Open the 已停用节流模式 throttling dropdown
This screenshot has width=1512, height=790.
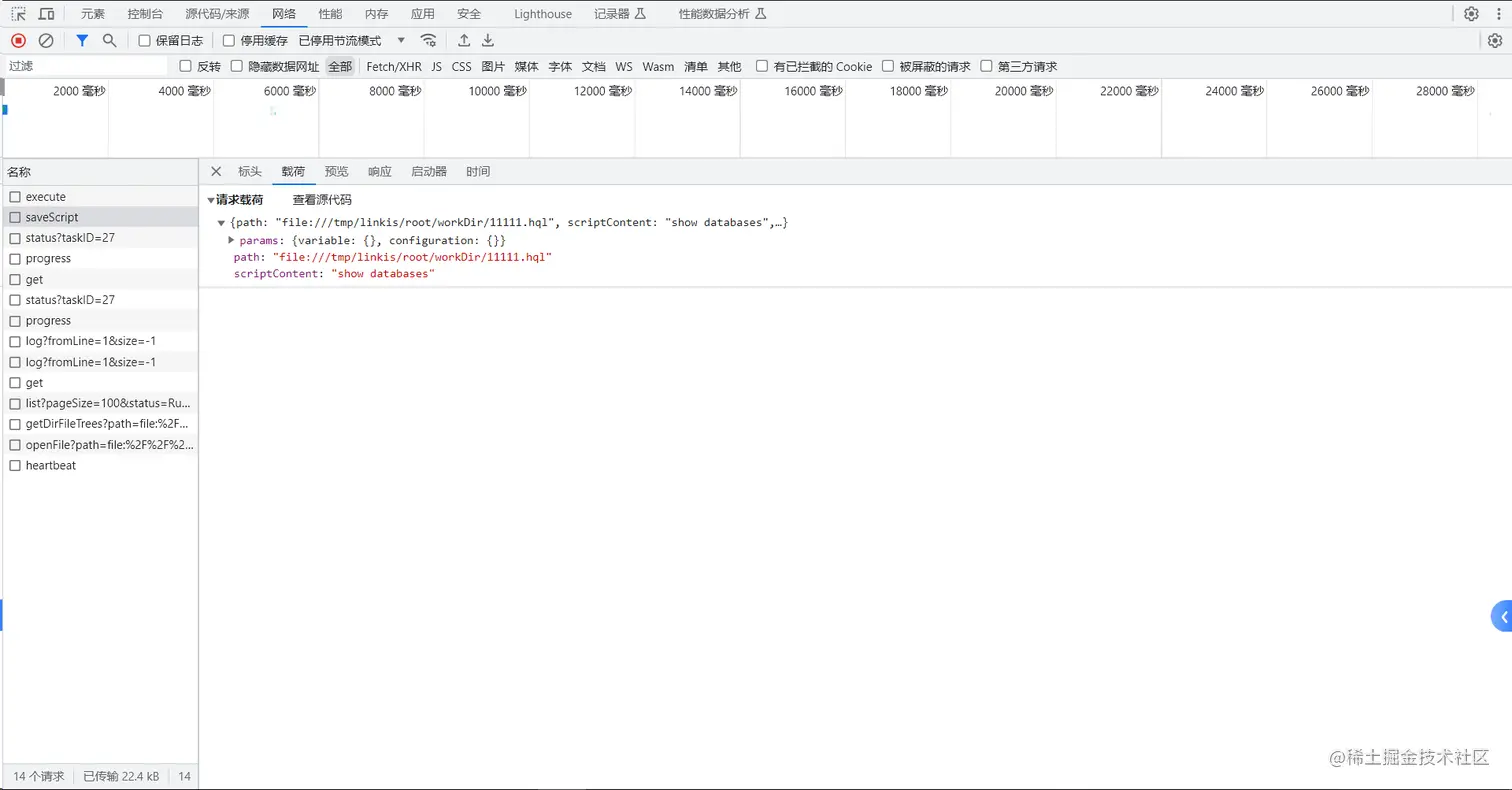click(352, 41)
